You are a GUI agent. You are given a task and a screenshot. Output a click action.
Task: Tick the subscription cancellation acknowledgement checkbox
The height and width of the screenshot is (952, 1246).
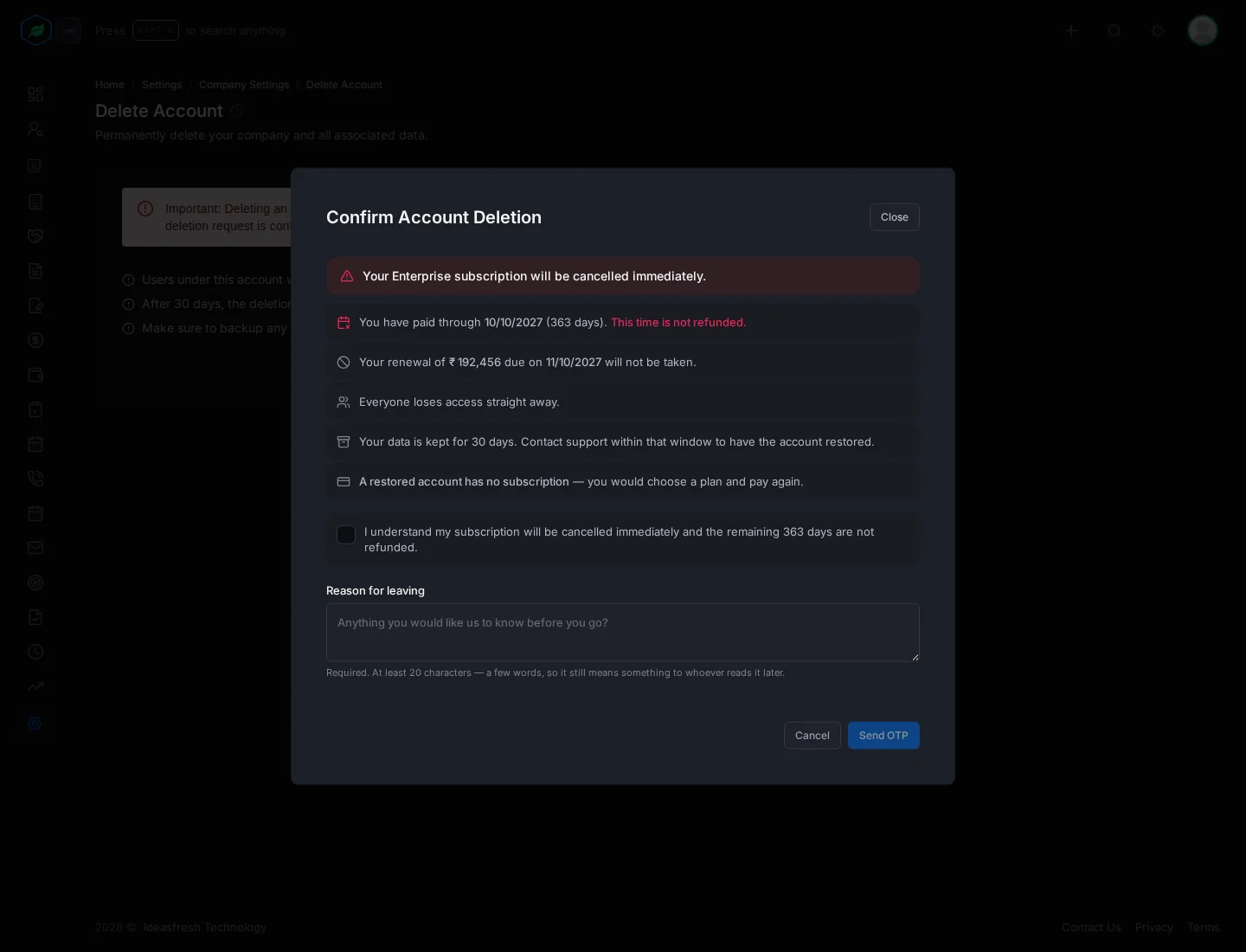tap(346, 535)
